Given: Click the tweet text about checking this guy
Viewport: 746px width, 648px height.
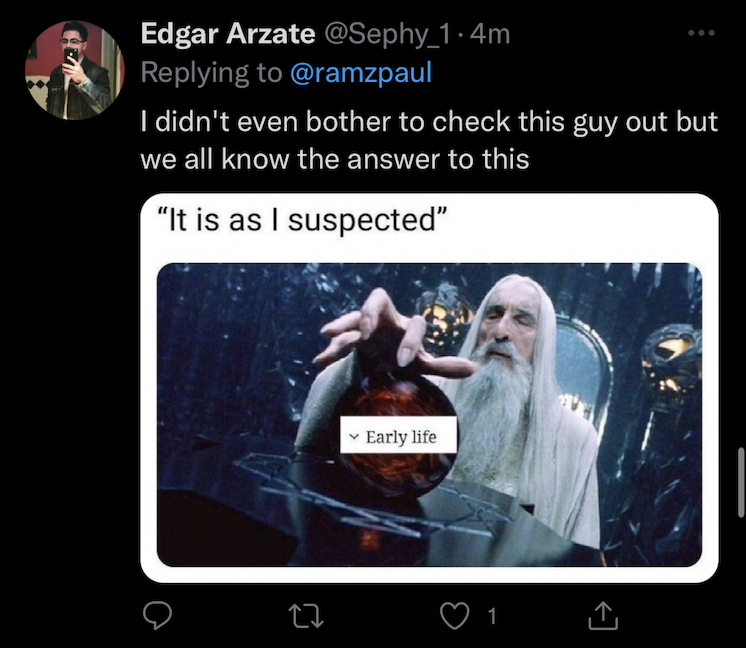Looking at the screenshot, I should pyautogui.click(x=429, y=140).
